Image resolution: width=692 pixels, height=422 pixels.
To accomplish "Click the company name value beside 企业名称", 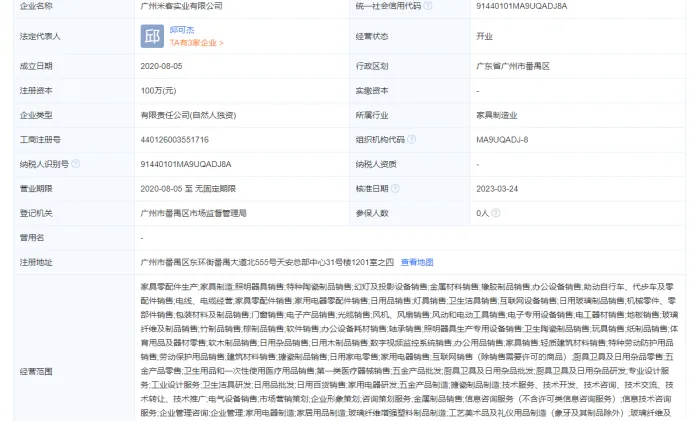I will coord(181,6).
